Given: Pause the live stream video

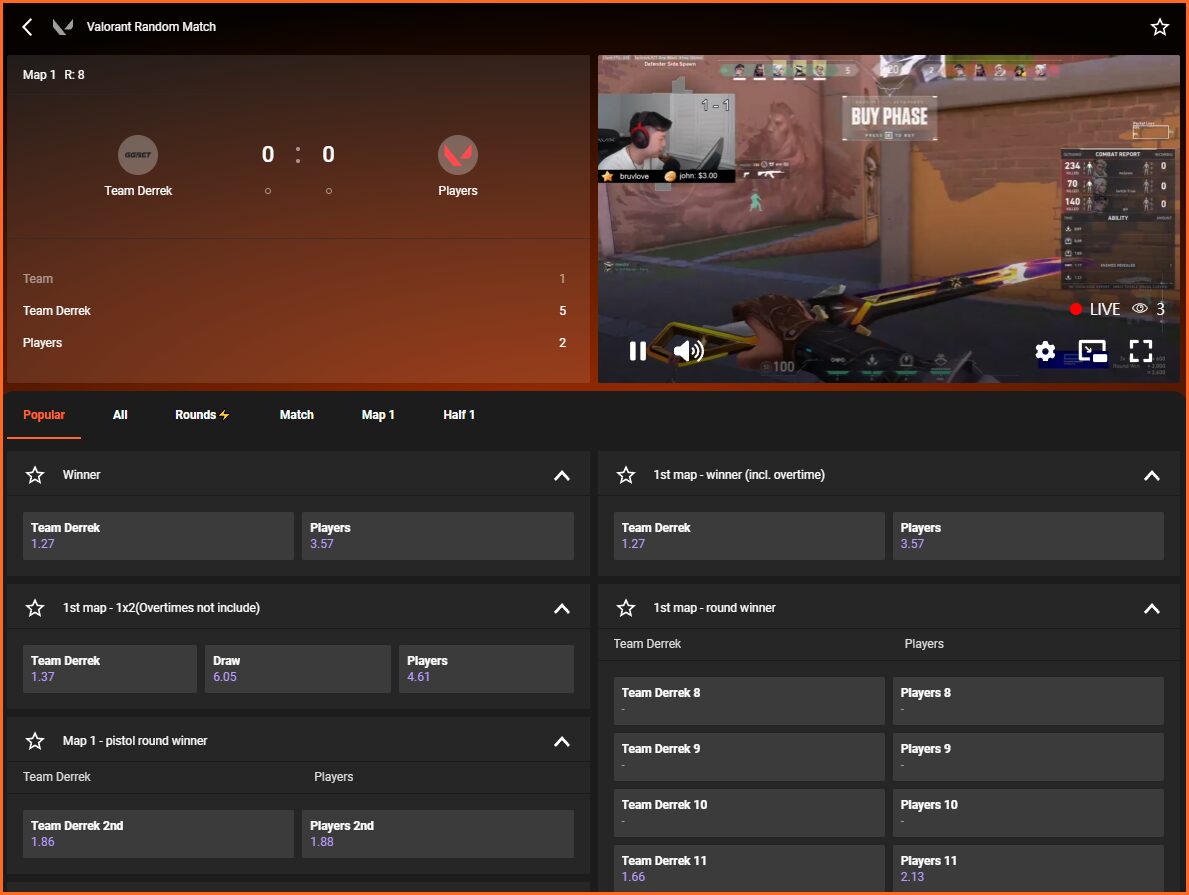Looking at the screenshot, I should coord(638,350).
